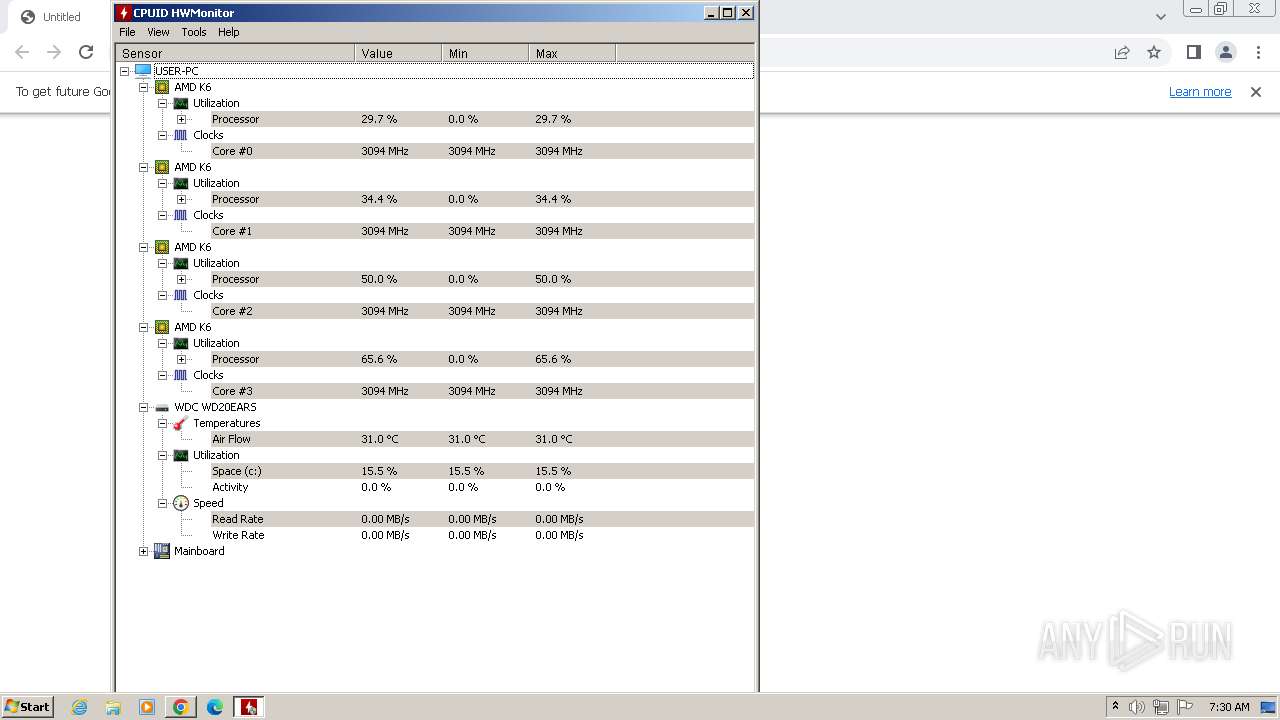This screenshot has height=720, width=1280.
Task: Open the Tools menu in HWMonitor
Action: 194,32
